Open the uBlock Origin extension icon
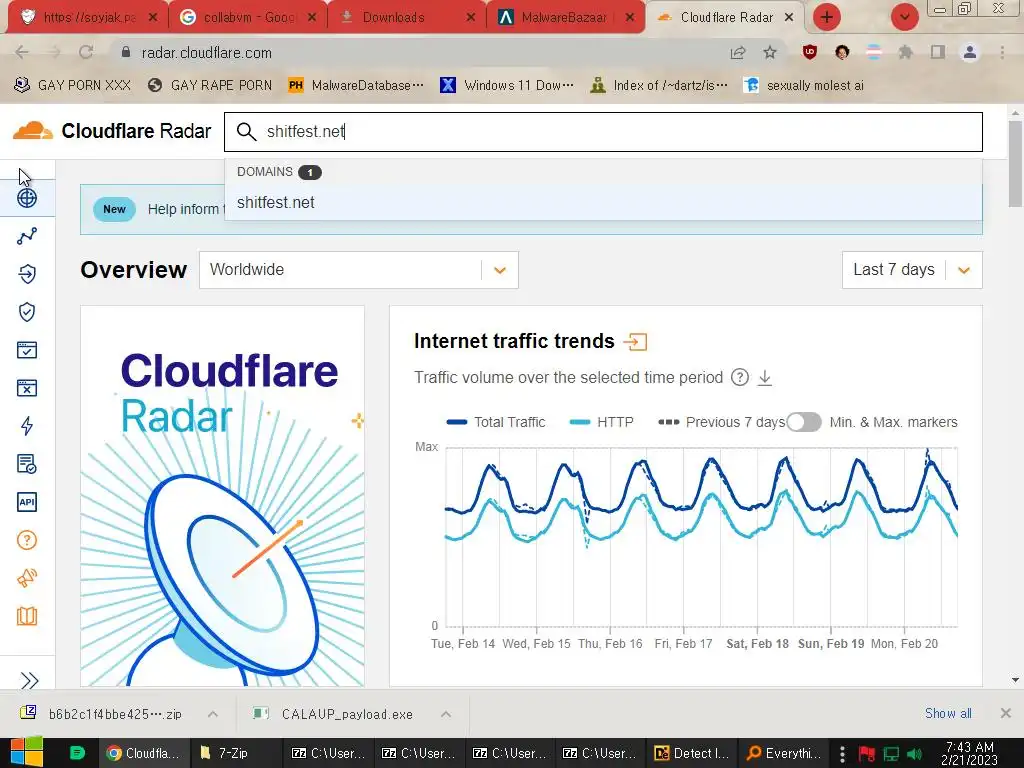 click(x=810, y=52)
